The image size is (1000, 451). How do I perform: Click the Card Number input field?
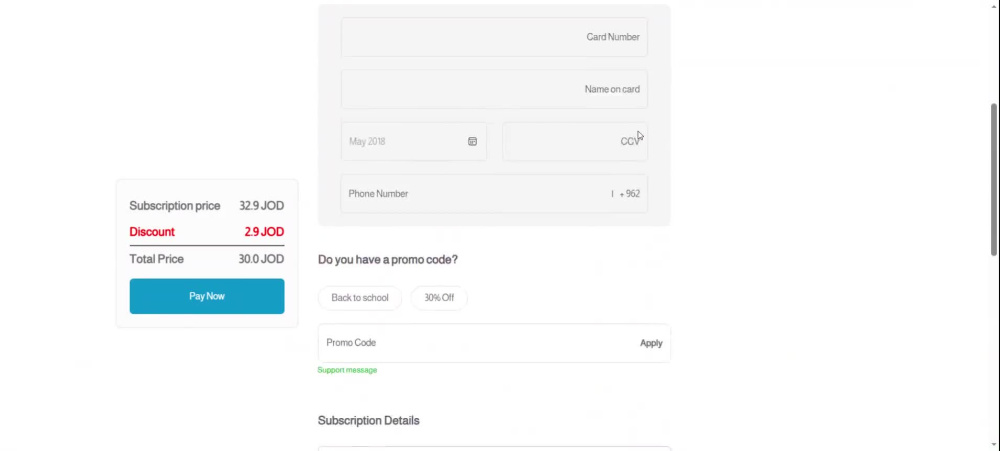[494, 37]
